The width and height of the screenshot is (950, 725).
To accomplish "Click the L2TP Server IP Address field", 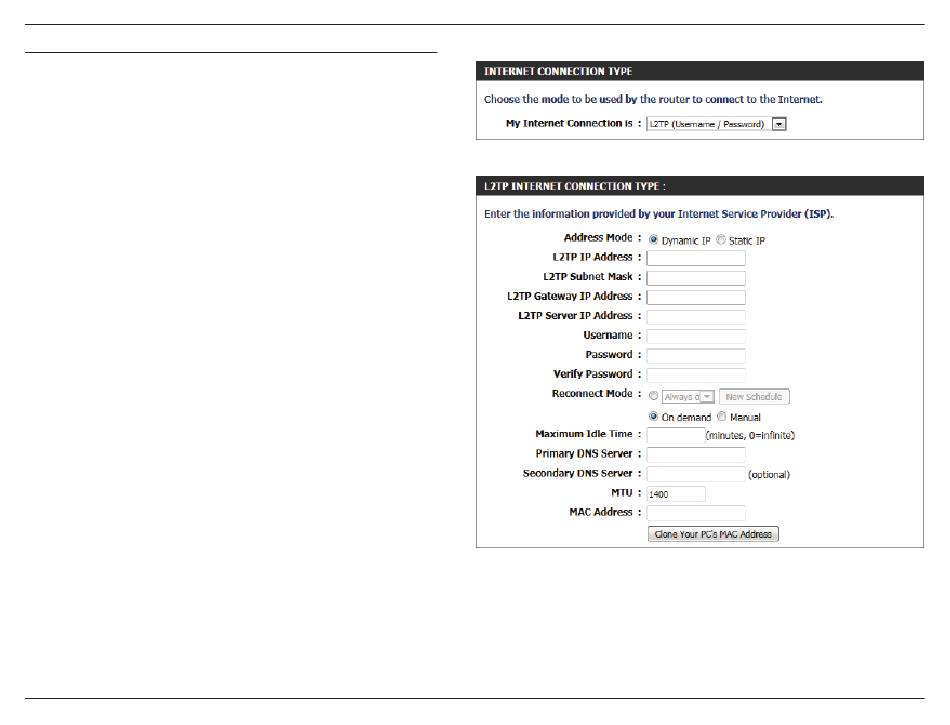I will click(696, 317).
